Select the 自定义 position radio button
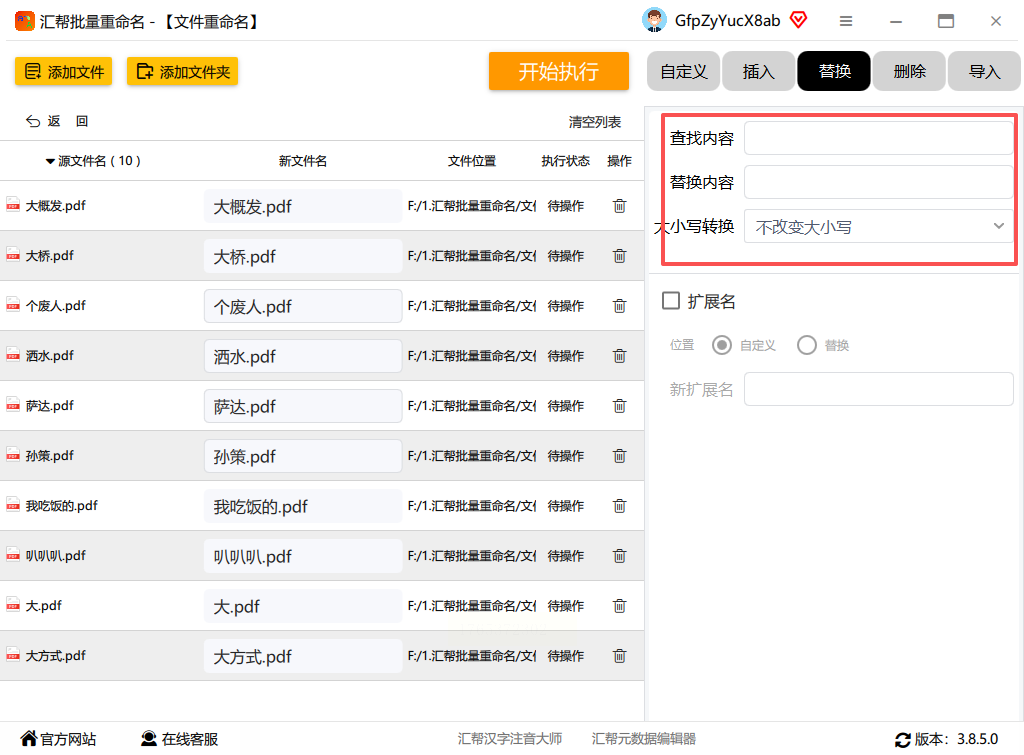This screenshot has width=1024, height=755. point(722,345)
